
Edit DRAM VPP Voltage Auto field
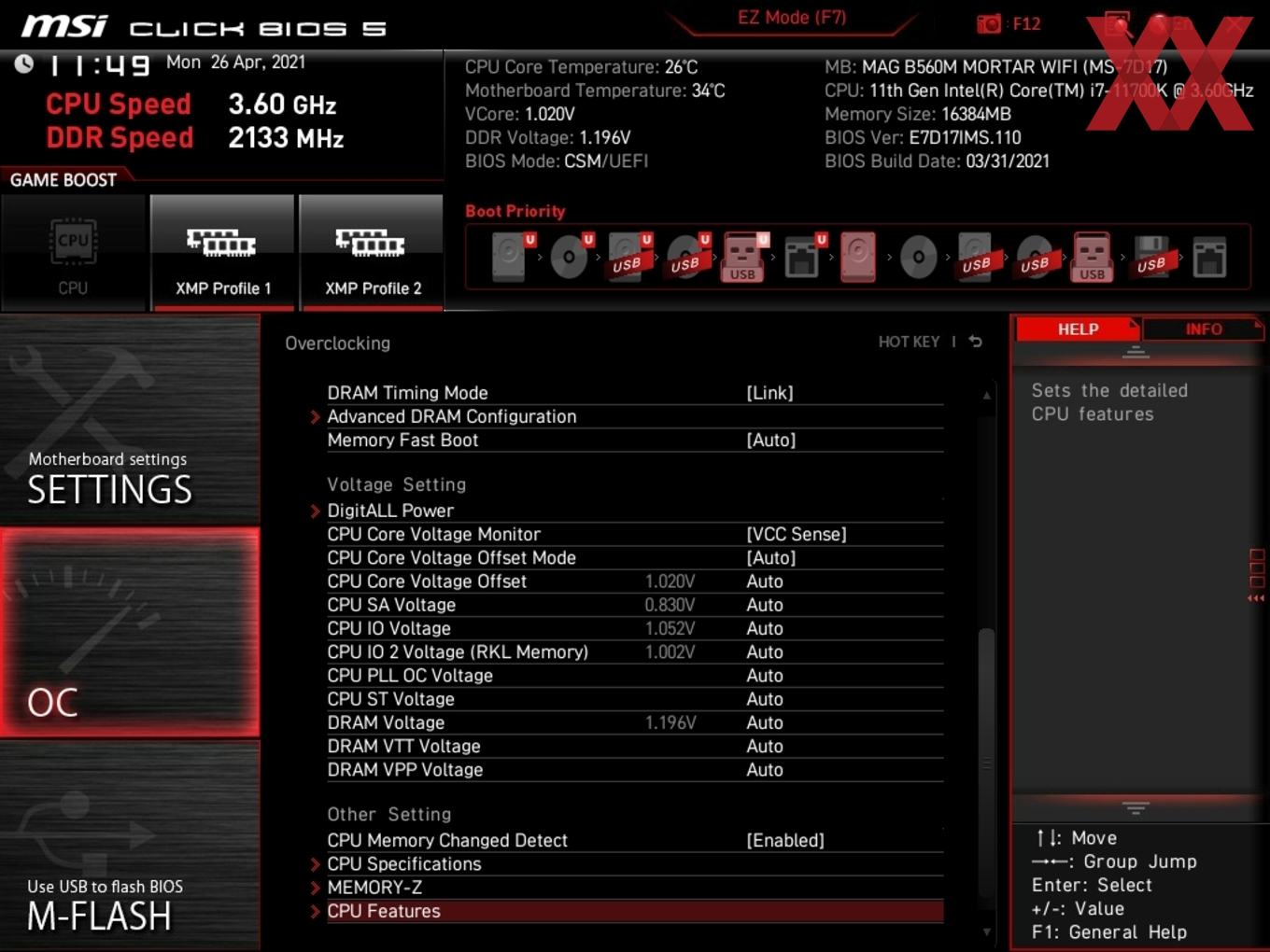[765, 769]
